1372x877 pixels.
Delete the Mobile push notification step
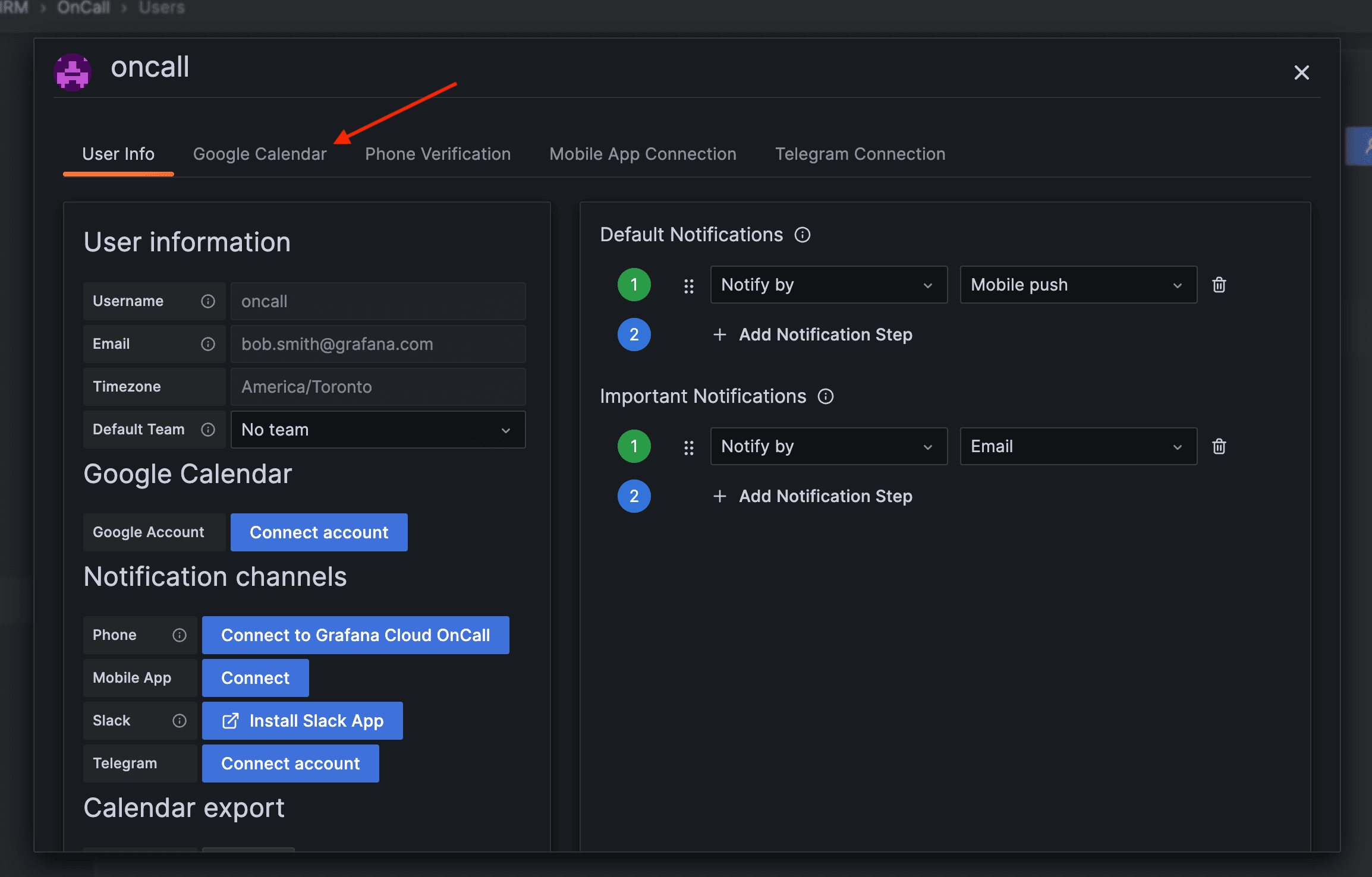1219,285
